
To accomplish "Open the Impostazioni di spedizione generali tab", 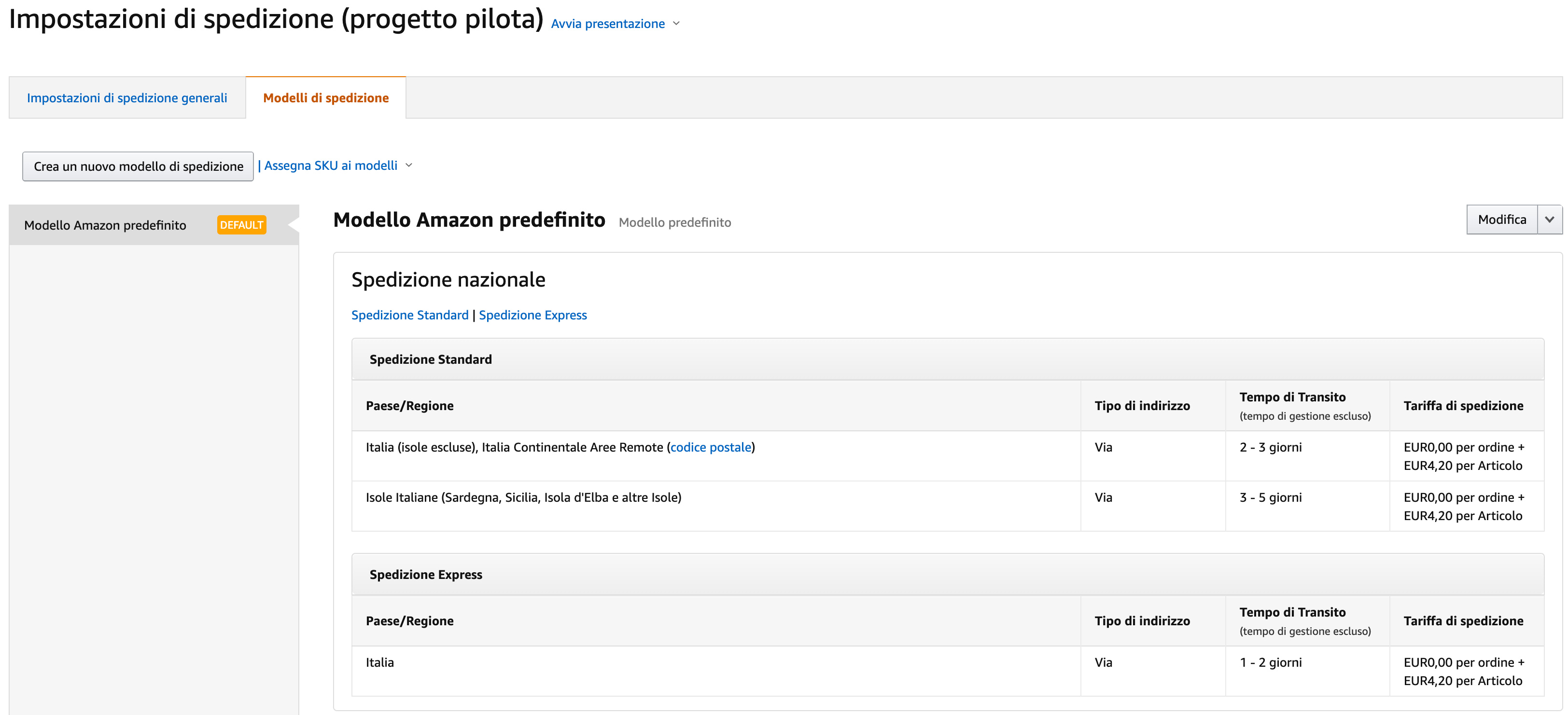I will (126, 98).
